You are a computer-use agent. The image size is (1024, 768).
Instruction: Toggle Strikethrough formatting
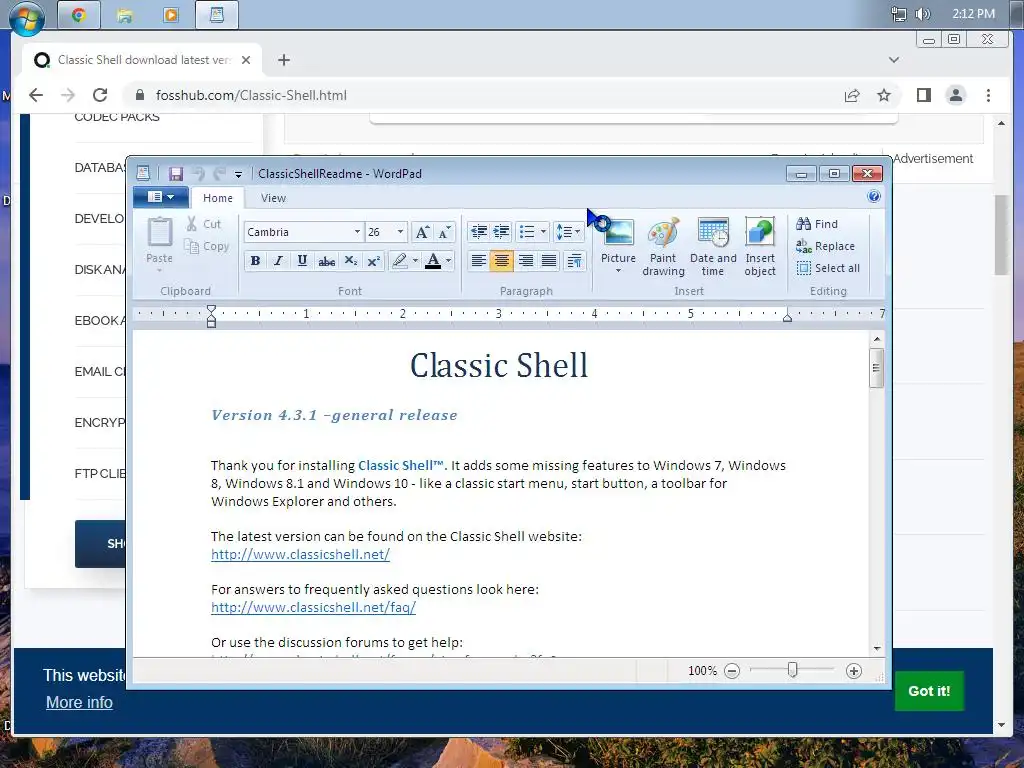[x=327, y=261]
